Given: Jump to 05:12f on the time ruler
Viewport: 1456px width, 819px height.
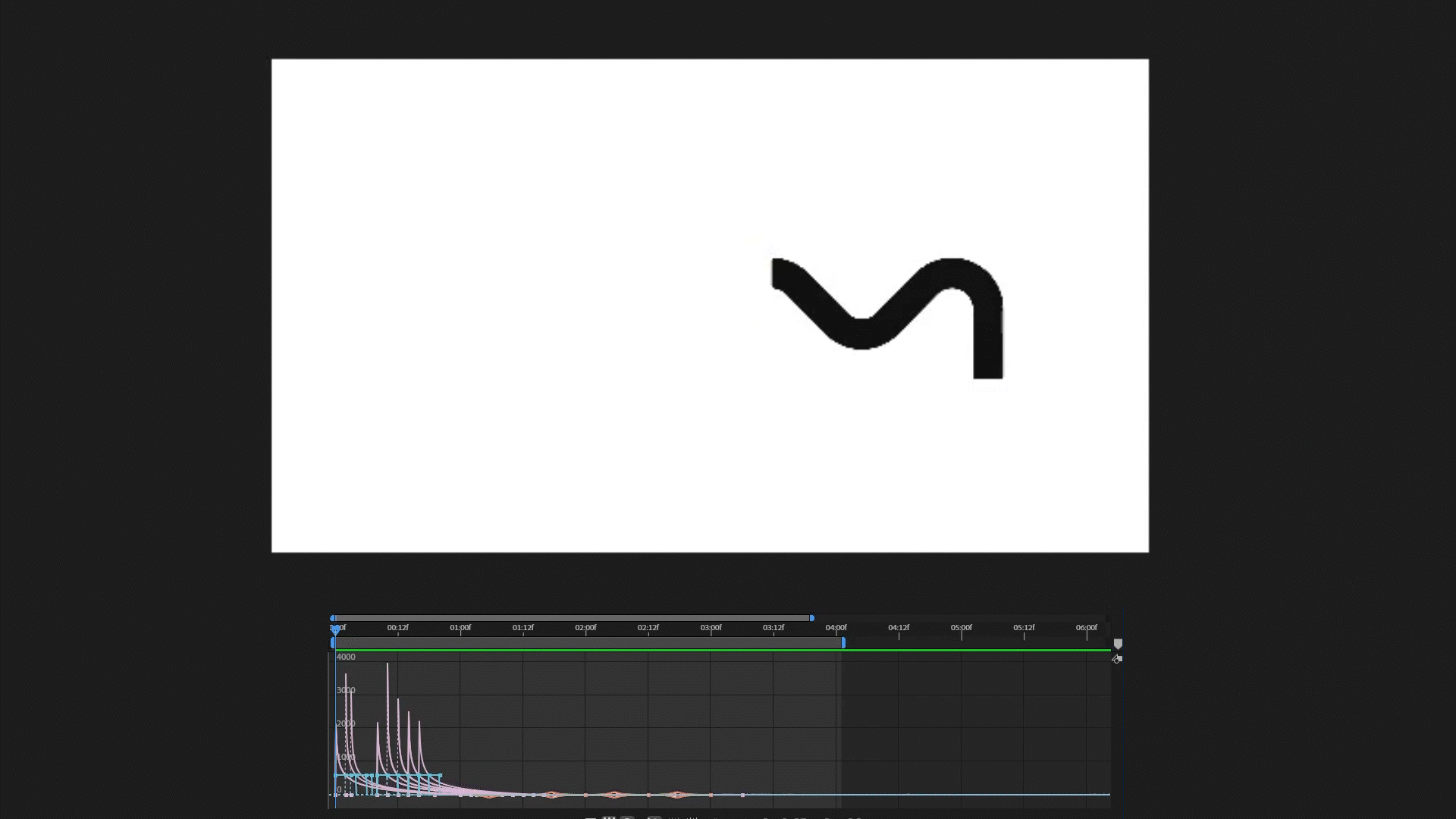Looking at the screenshot, I should (1024, 628).
